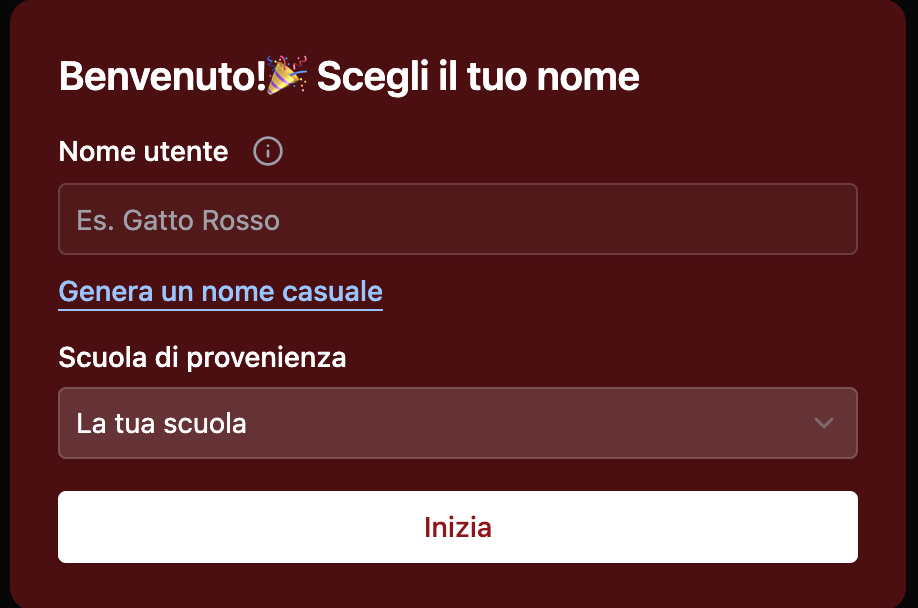Start by clicking Inizia
This screenshot has height=608, width=918.
(457, 527)
